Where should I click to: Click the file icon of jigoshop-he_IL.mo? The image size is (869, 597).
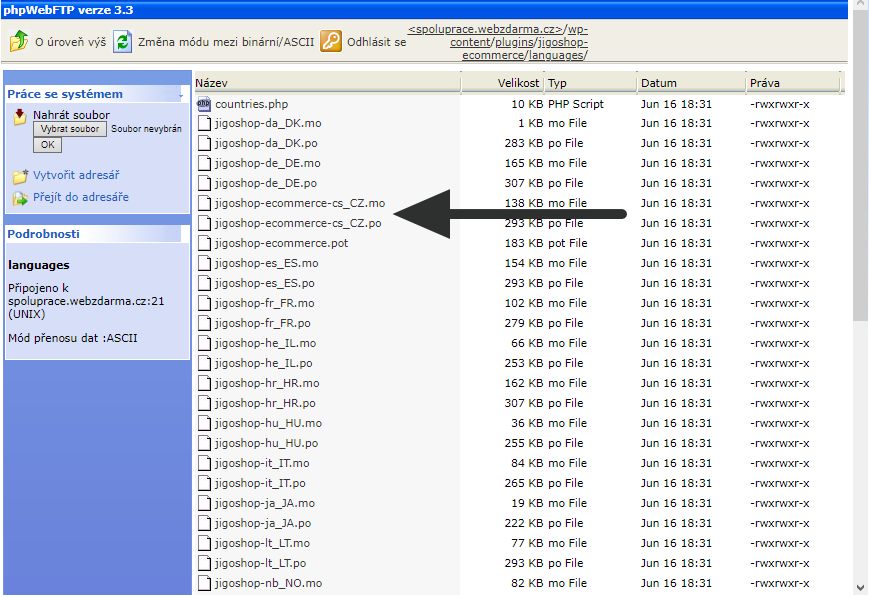tap(205, 343)
